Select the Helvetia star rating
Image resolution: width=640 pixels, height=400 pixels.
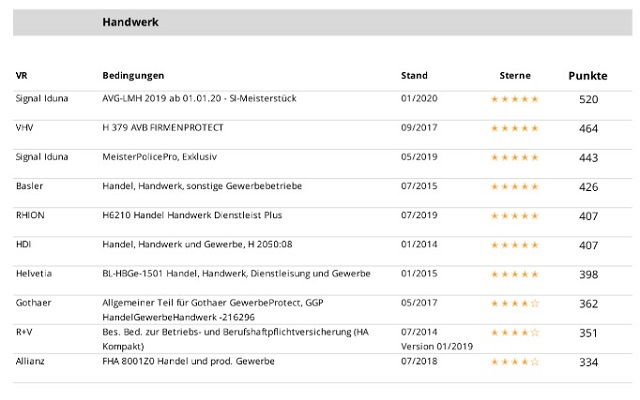pyautogui.click(x=514, y=274)
